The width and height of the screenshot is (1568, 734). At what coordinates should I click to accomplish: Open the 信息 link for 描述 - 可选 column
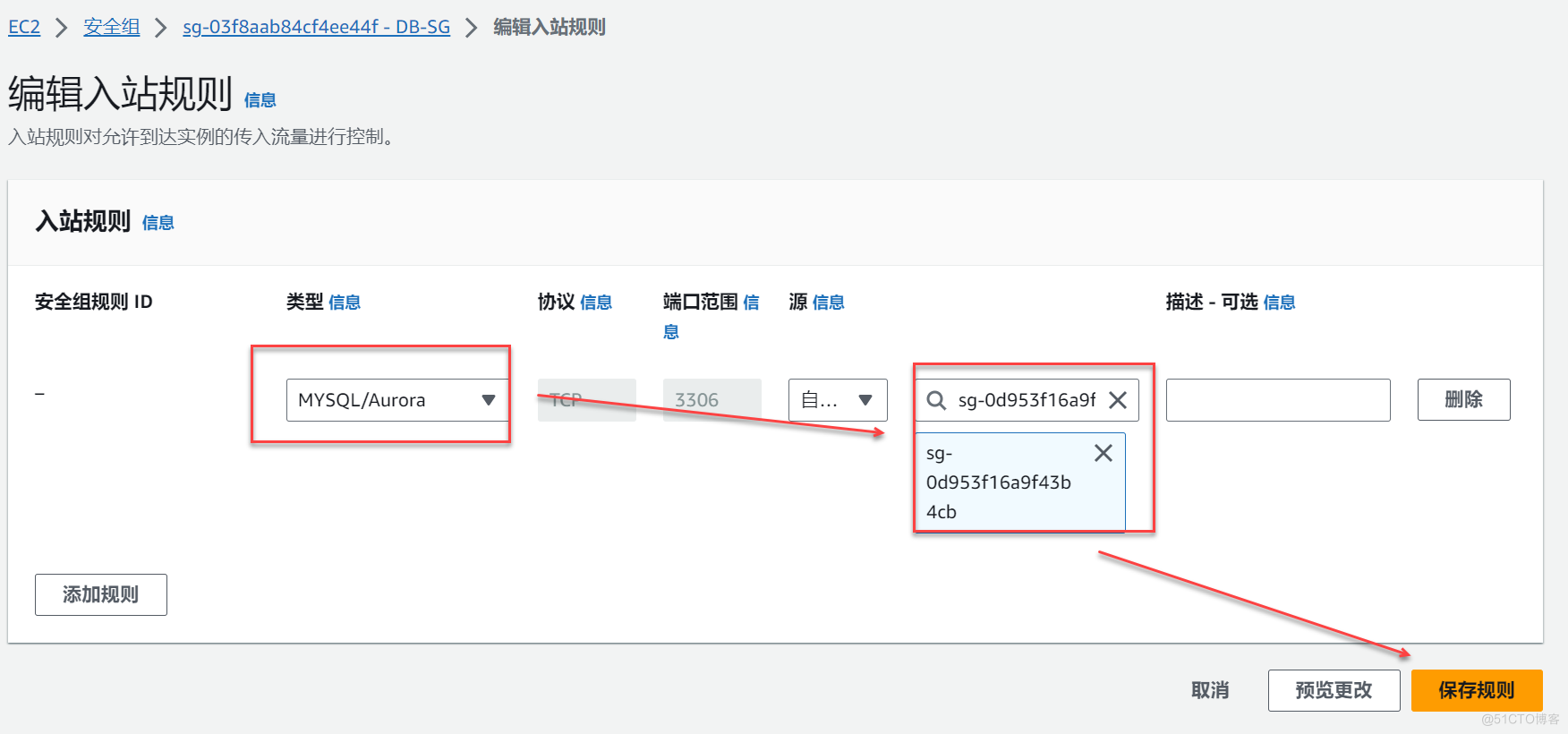pyautogui.click(x=1280, y=303)
